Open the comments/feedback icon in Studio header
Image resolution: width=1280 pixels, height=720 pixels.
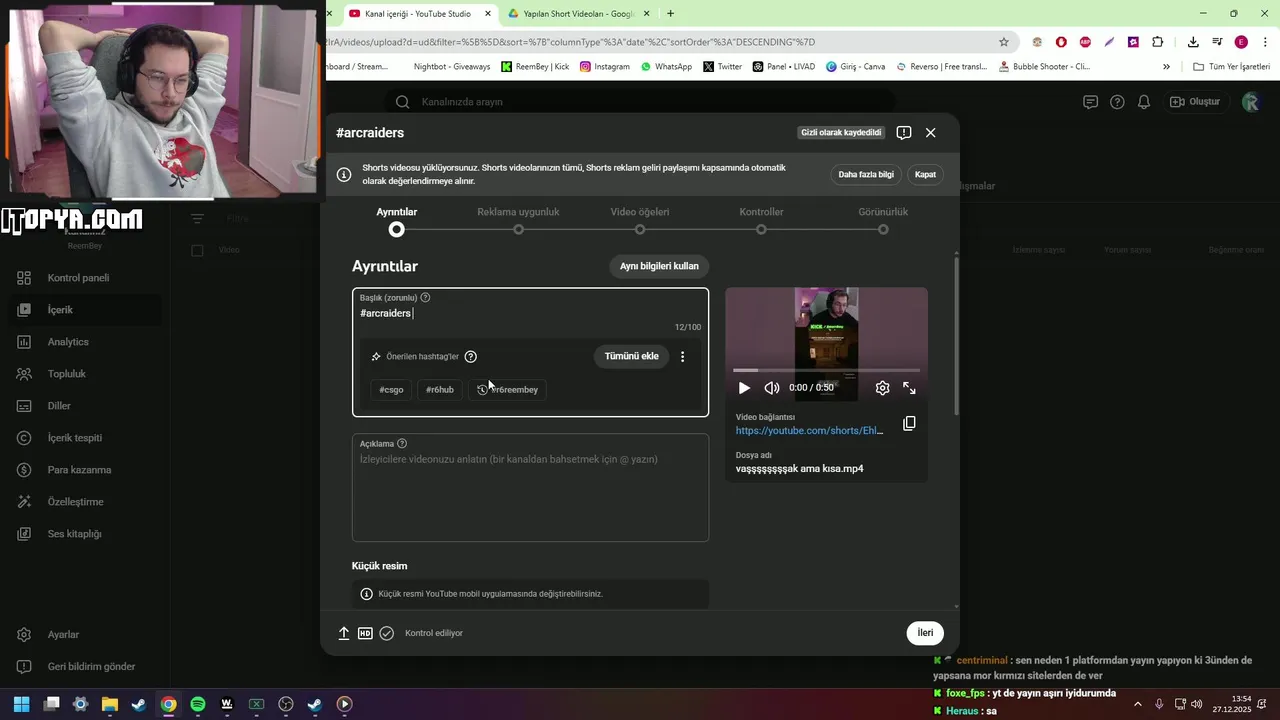click(x=1090, y=102)
